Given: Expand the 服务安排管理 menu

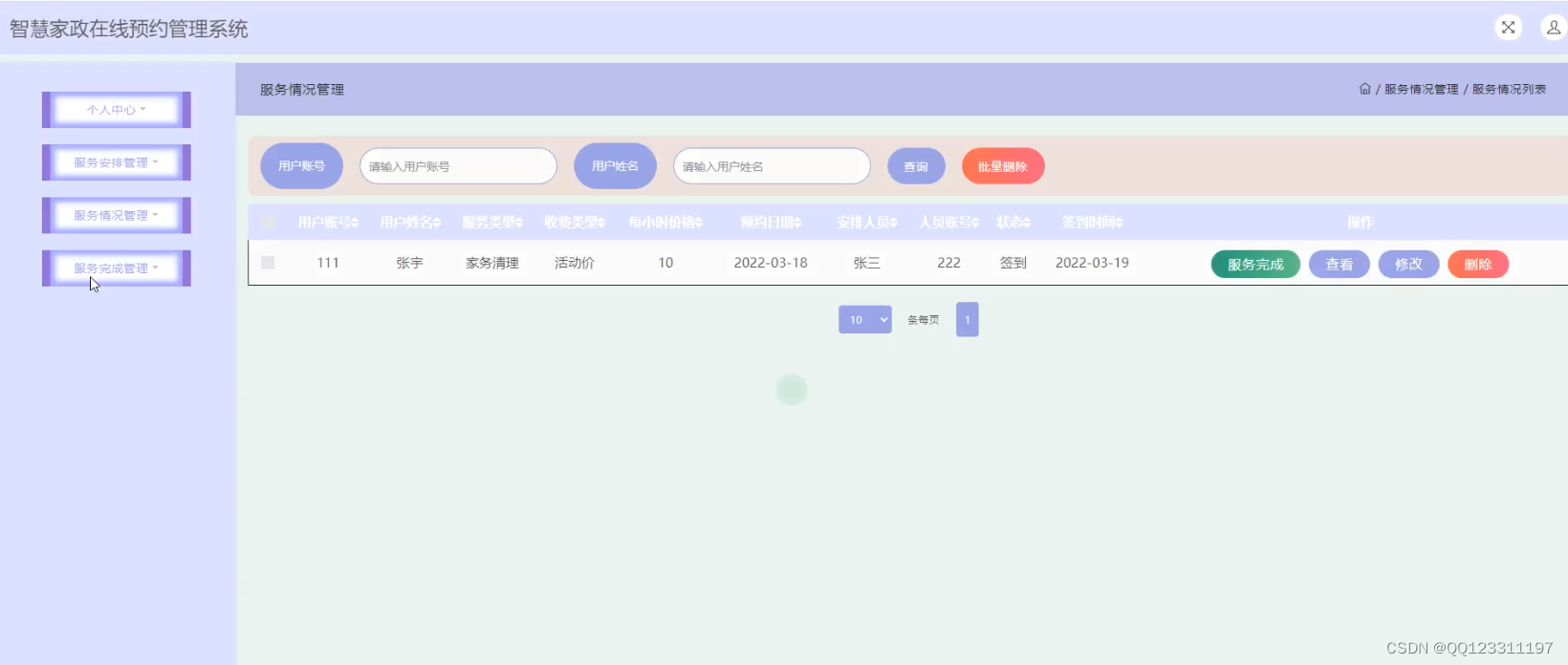Looking at the screenshot, I should point(117,162).
